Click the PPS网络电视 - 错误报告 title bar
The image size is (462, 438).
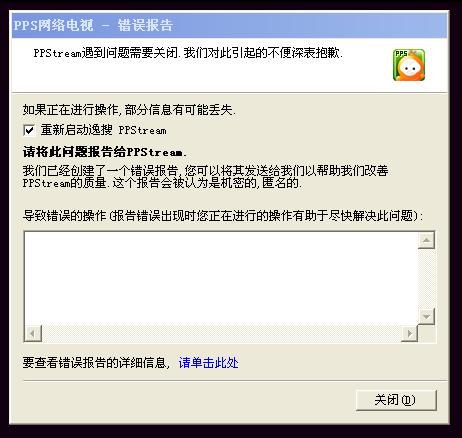[230, 25]
